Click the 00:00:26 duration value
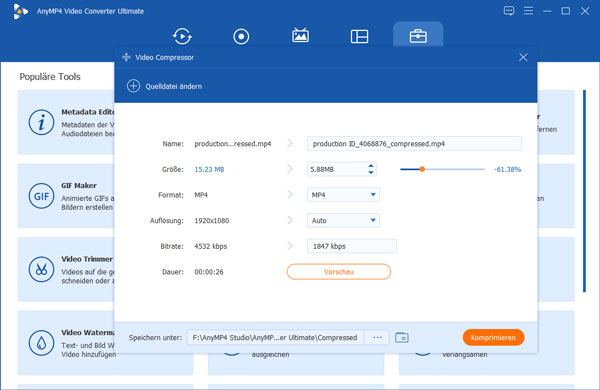 pyautogui.click(x=209, y=272)
